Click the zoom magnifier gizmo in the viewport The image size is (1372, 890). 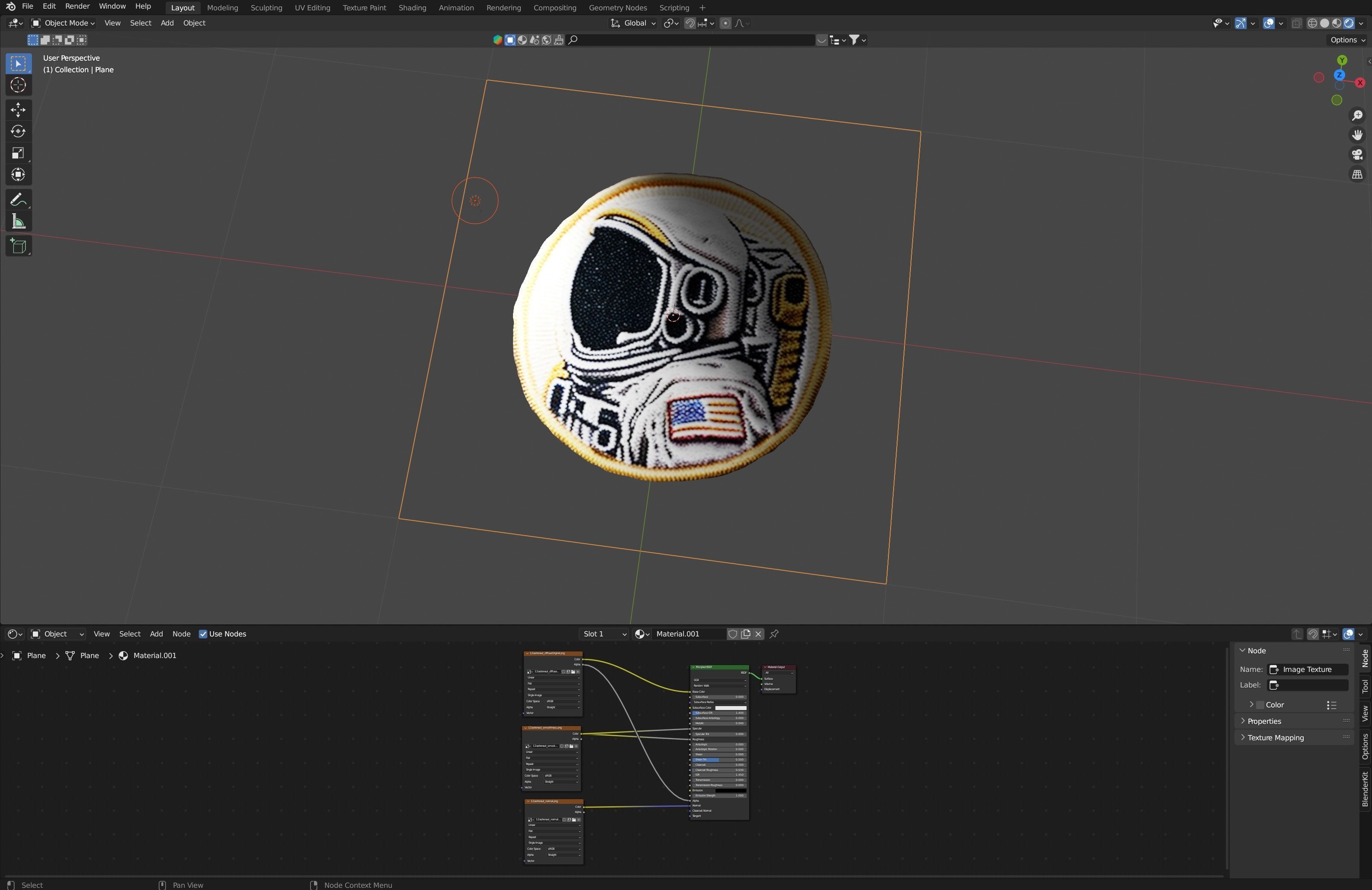tap(1357, 116)
